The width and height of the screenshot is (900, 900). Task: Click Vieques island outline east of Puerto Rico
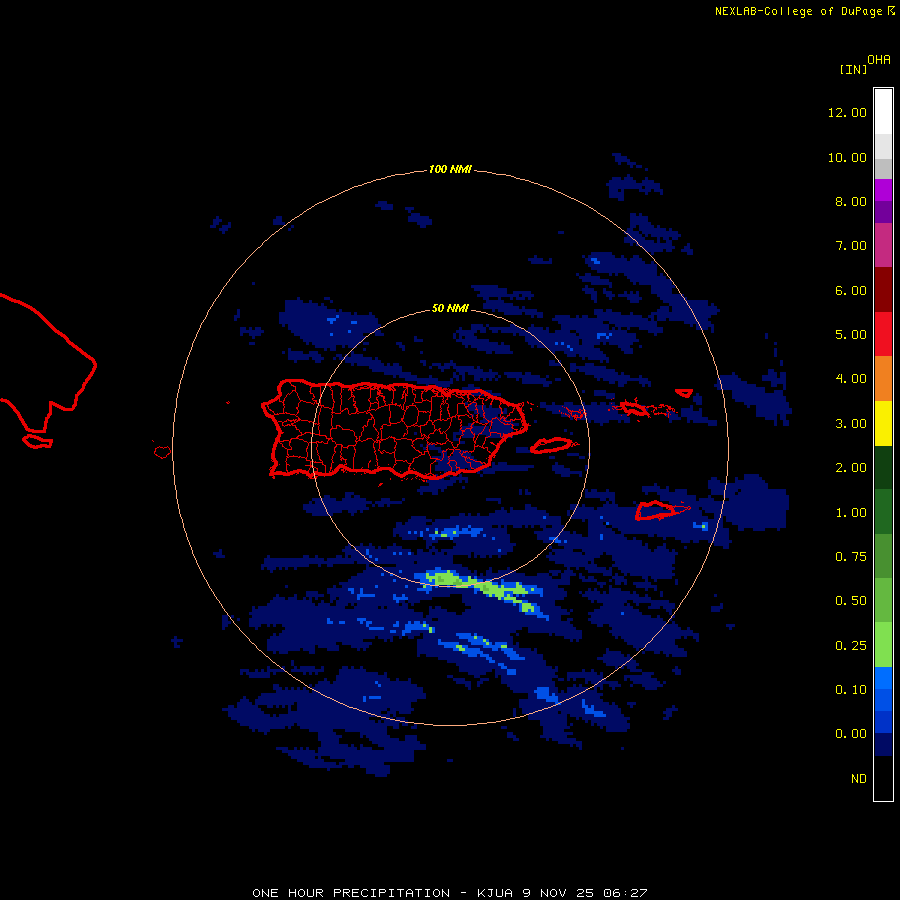(x=551, y=445)
